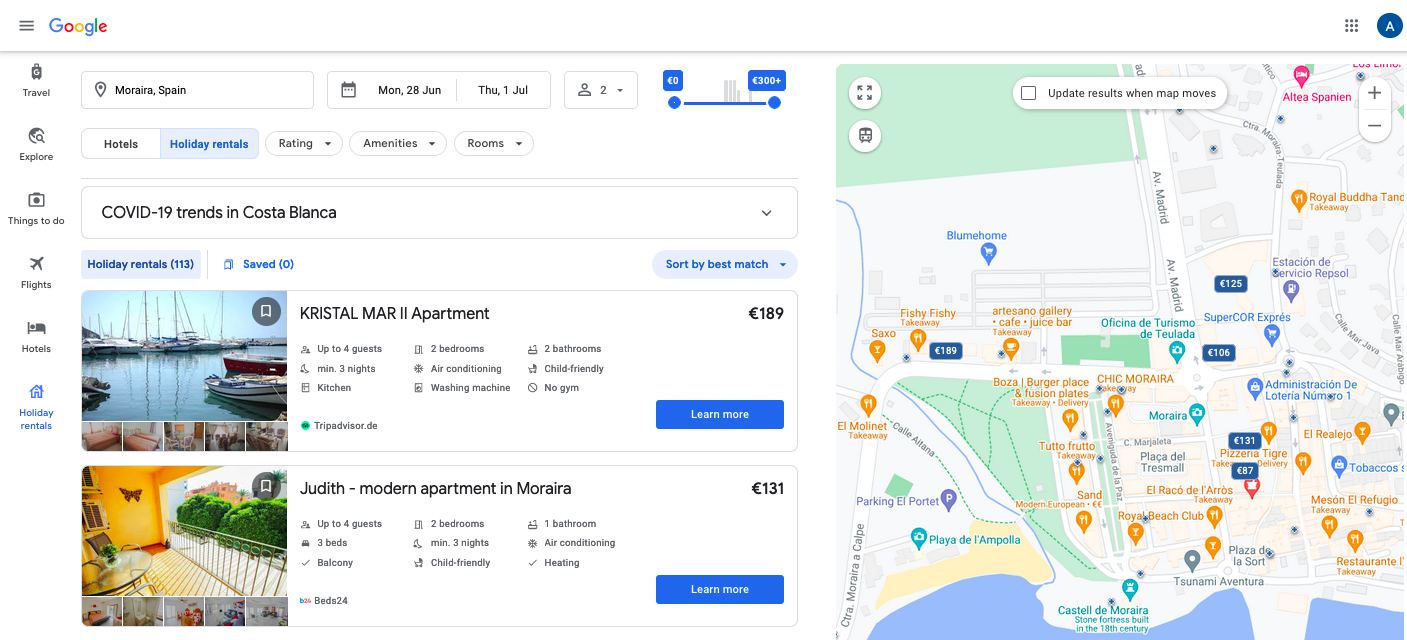The height and width of the screenshot is (640, 1407).
Task: Click the Thu, 1 Jul check-out date
Action: [x=503, y=90]
